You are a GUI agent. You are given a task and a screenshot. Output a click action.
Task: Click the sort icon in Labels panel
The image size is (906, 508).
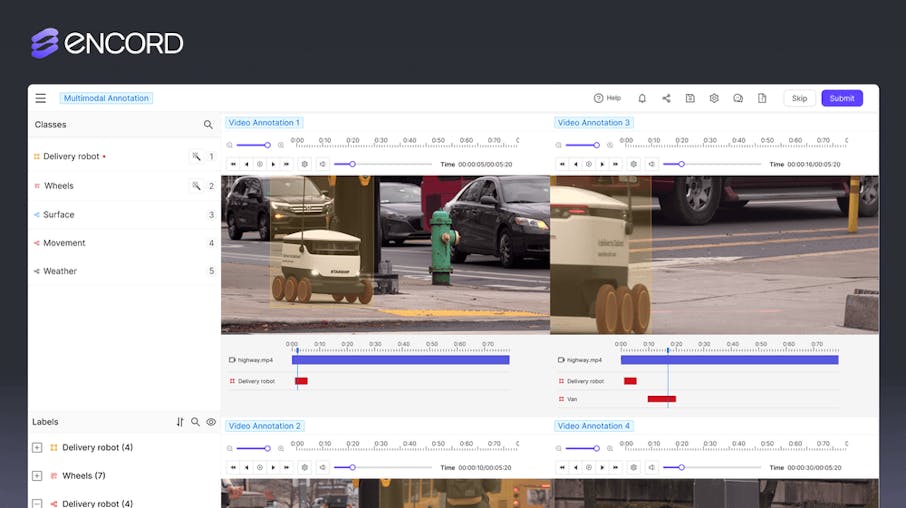180,422
